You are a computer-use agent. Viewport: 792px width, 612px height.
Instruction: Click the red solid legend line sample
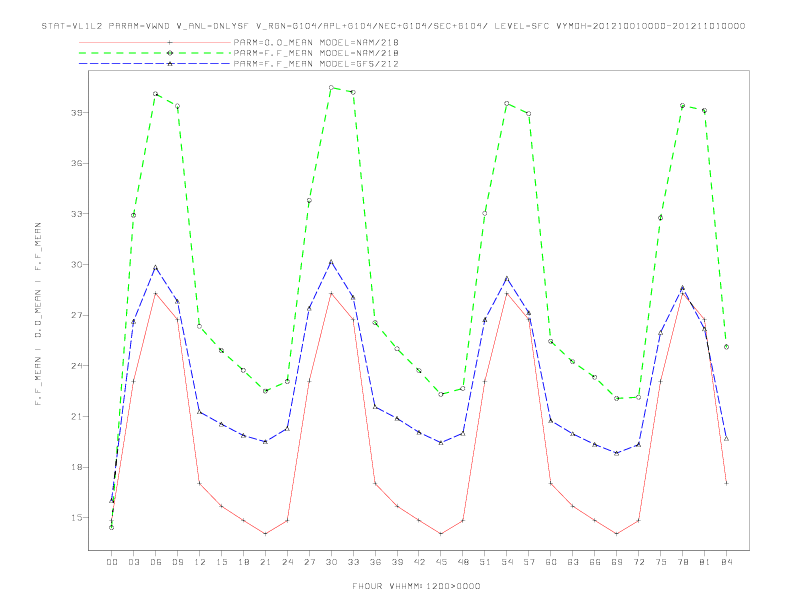tap(155, 42)
